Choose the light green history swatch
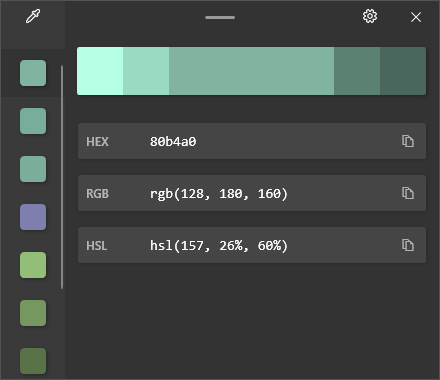Screen dimensions: 440x380 pyautogui.click(x=33, y=265)
